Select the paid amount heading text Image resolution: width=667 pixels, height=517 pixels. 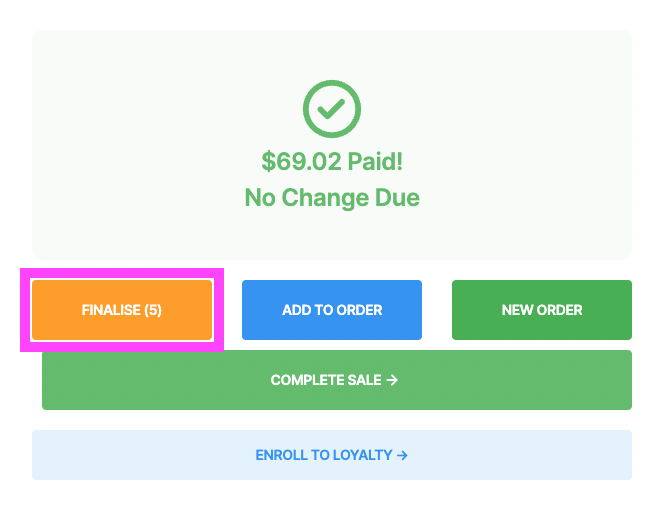(x=332, y=162)
